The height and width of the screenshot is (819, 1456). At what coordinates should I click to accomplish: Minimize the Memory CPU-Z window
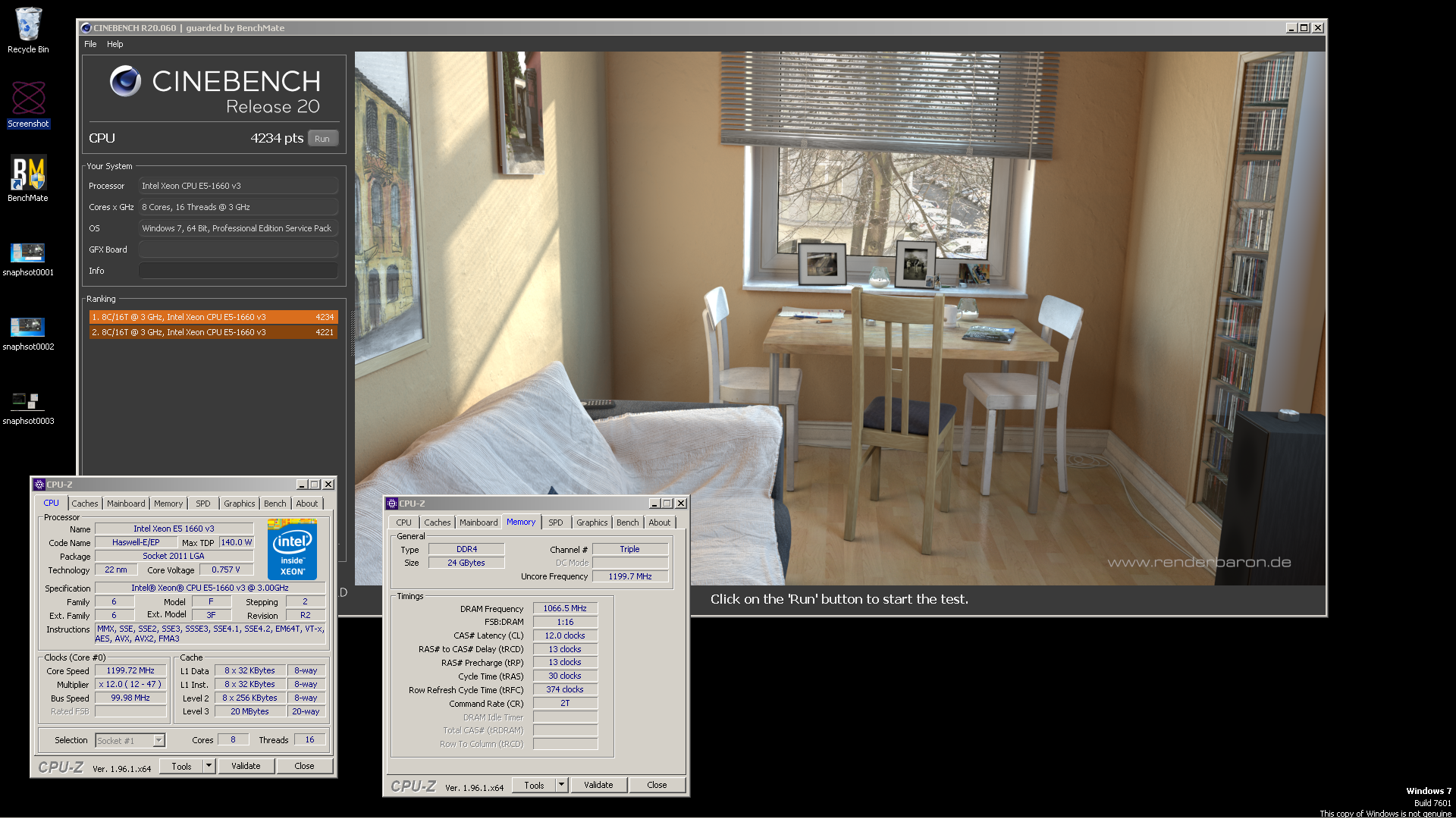[654, 504]
